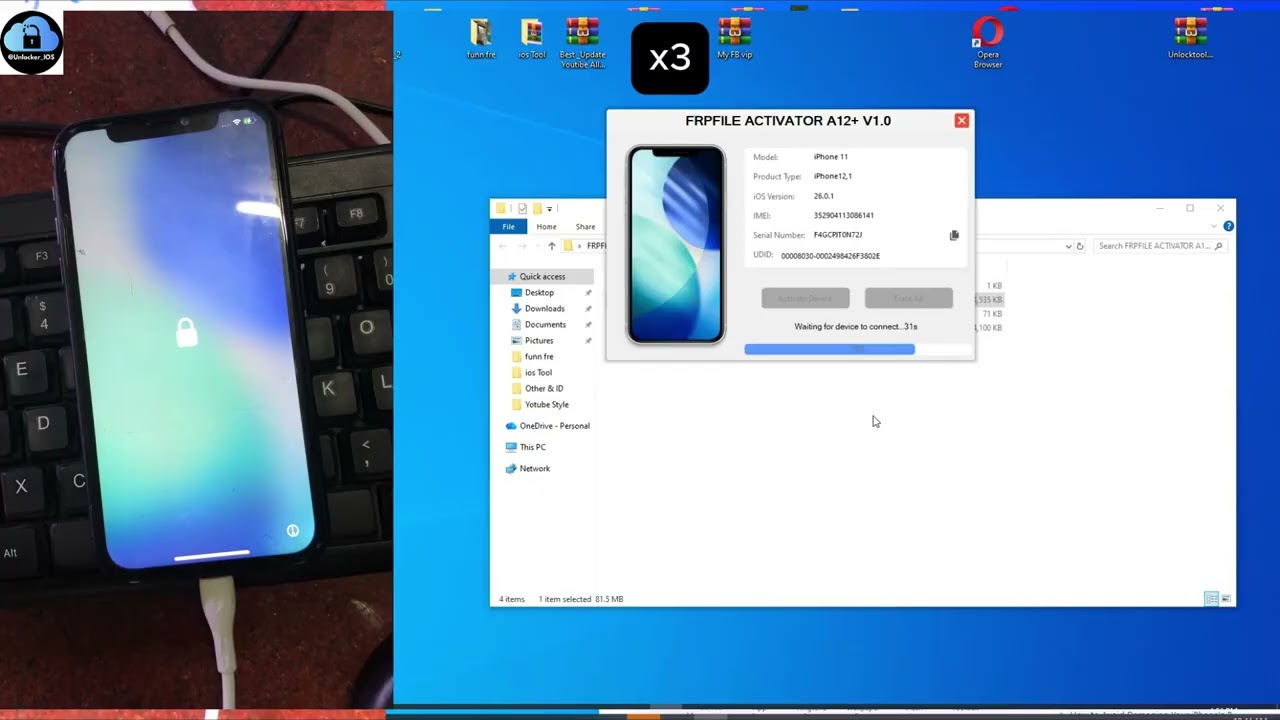Refresh the File Explorer folder view
This screenshot has width=1280, height=720.
tap(1080, 246)
